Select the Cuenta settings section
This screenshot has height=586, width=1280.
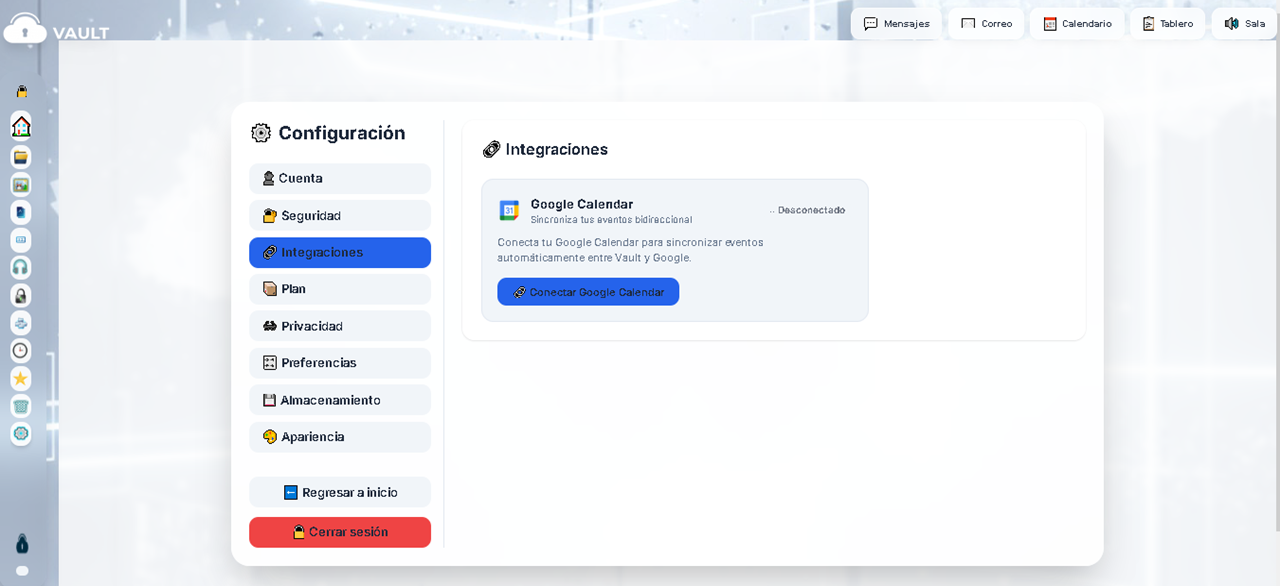340,178
